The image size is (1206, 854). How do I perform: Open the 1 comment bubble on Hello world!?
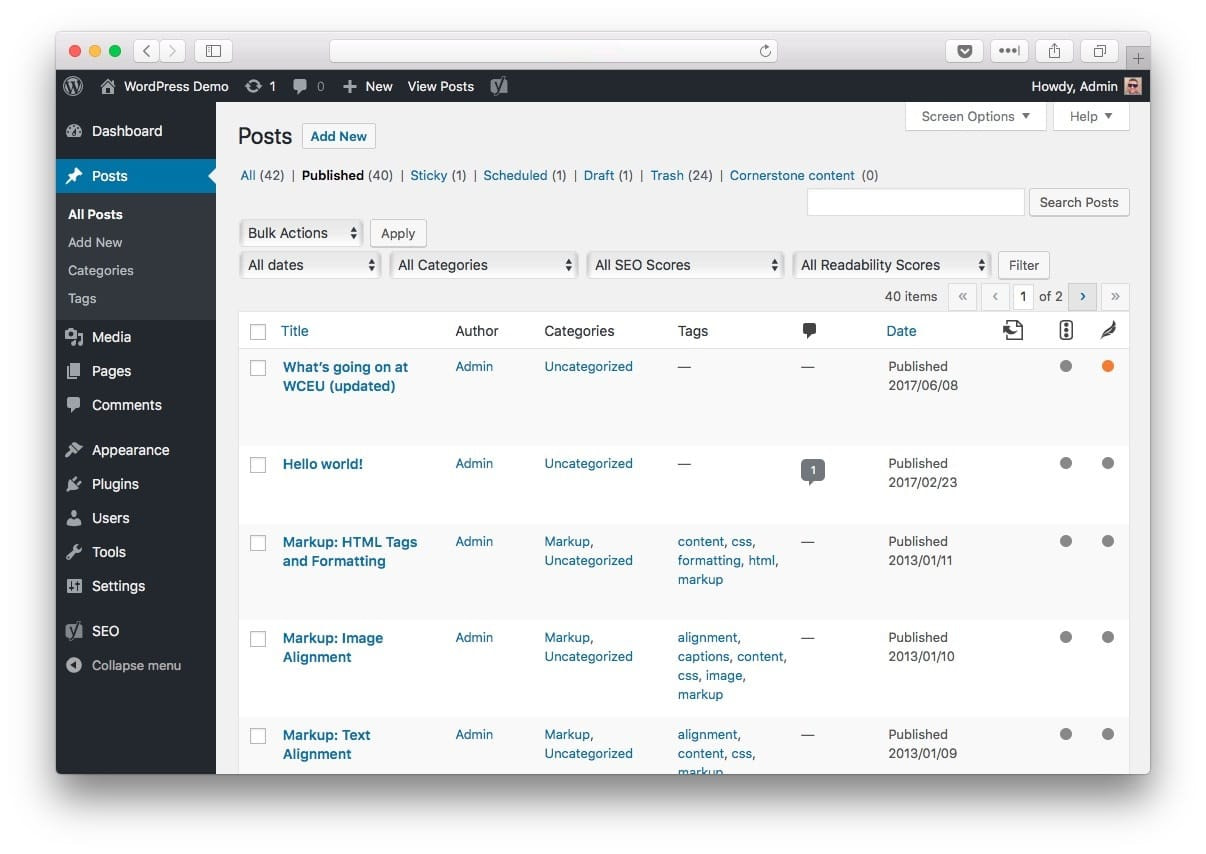pos(813,471)
